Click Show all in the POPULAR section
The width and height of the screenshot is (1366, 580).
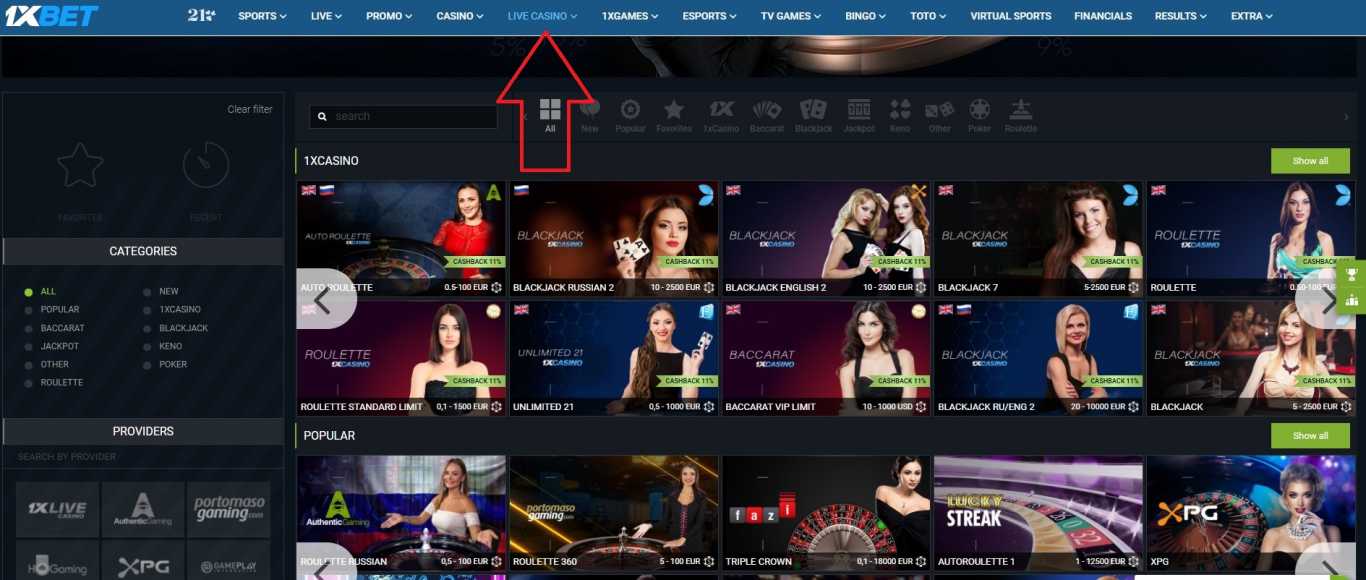tap(1310, 436)
